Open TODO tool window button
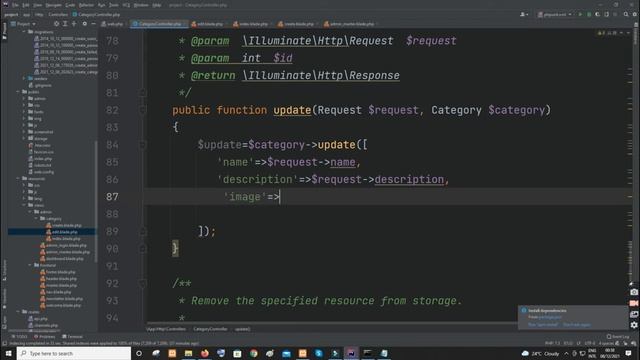The width and height of the screenshot is (640, 360). coord(19,336)
